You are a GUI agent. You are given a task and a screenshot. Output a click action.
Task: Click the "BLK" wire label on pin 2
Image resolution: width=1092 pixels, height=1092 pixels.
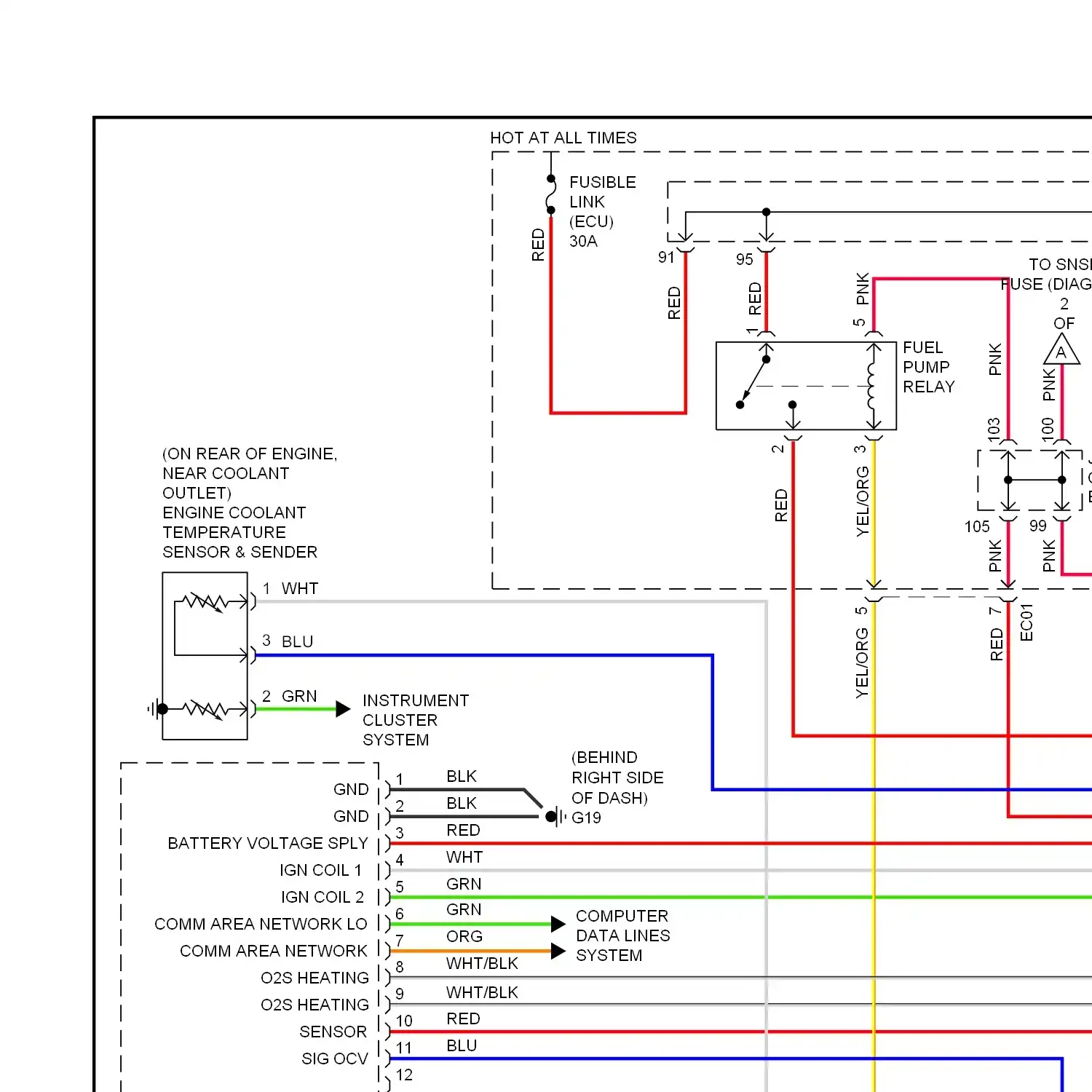[462, 803]
